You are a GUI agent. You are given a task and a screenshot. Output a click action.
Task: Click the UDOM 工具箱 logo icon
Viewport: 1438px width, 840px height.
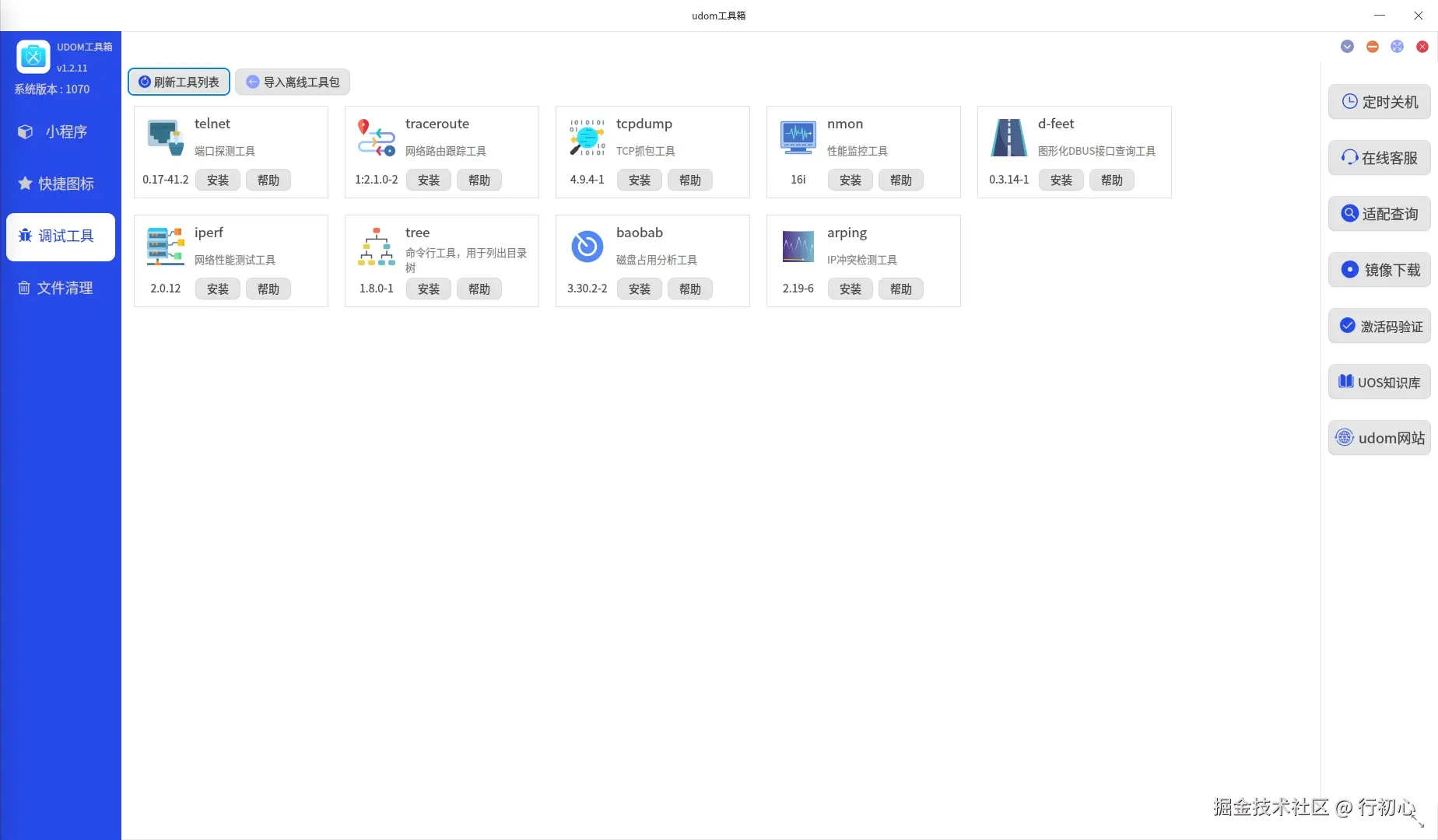coord(33,56)
